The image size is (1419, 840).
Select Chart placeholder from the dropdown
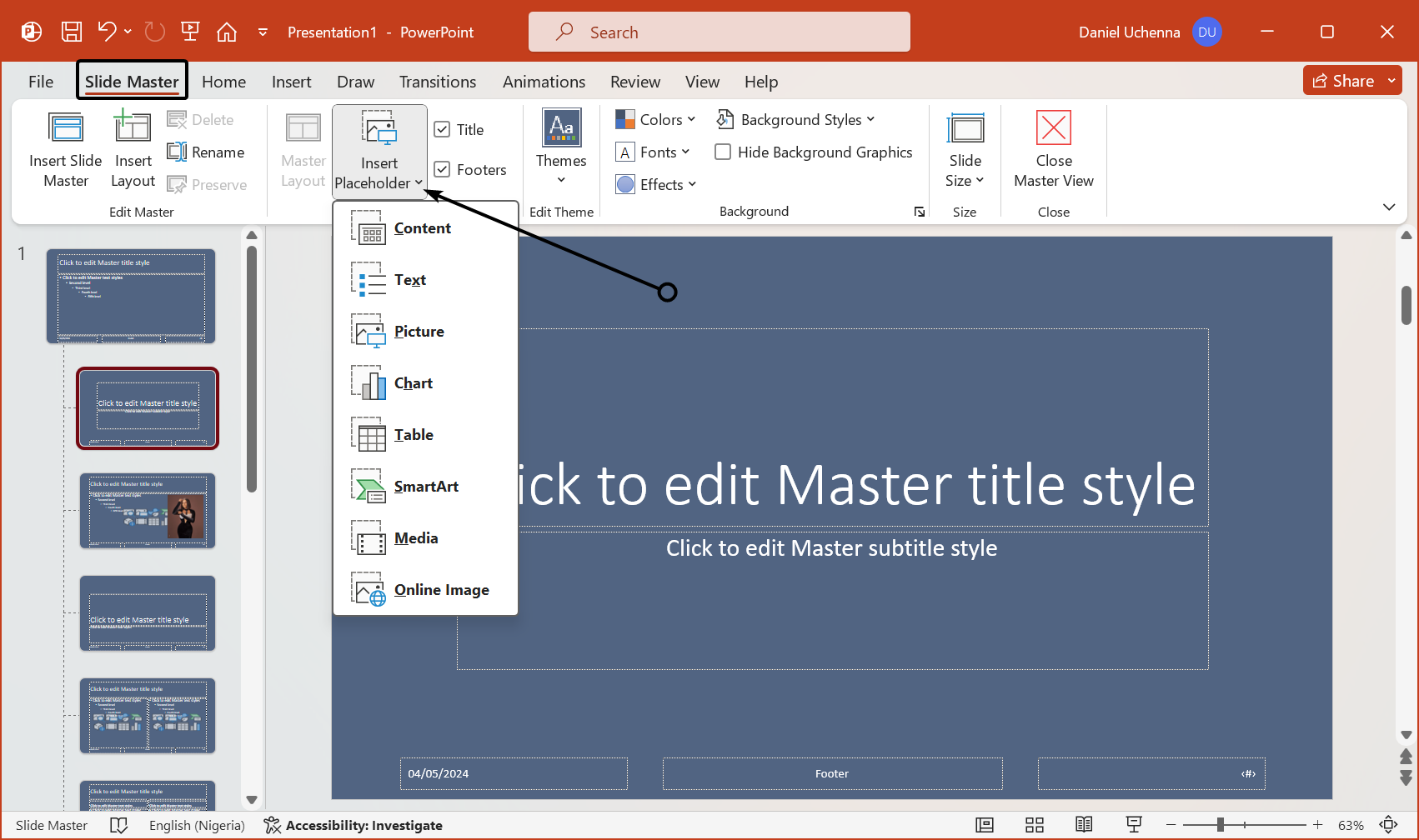coord(414,383)
